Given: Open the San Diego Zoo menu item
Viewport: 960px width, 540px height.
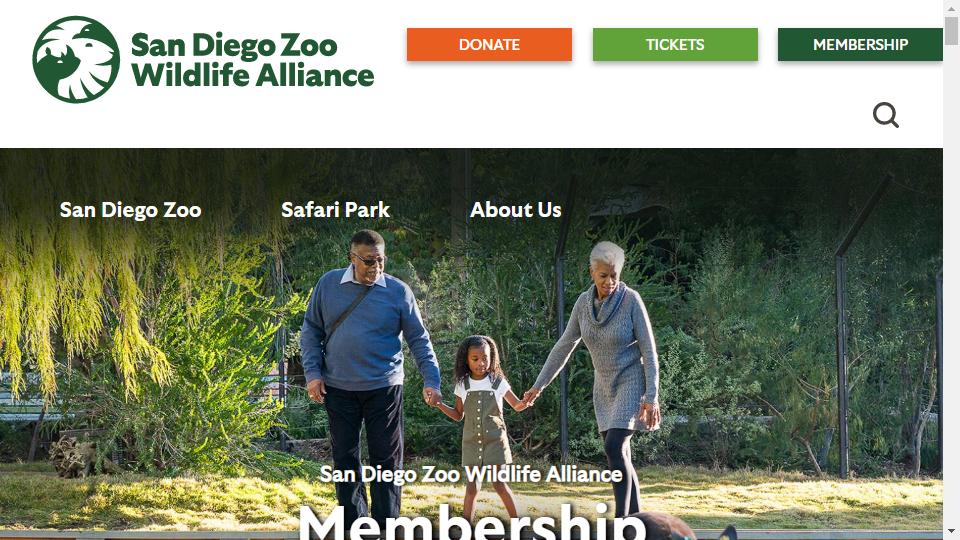Looking at the screenshot, I should click(130, 210).
